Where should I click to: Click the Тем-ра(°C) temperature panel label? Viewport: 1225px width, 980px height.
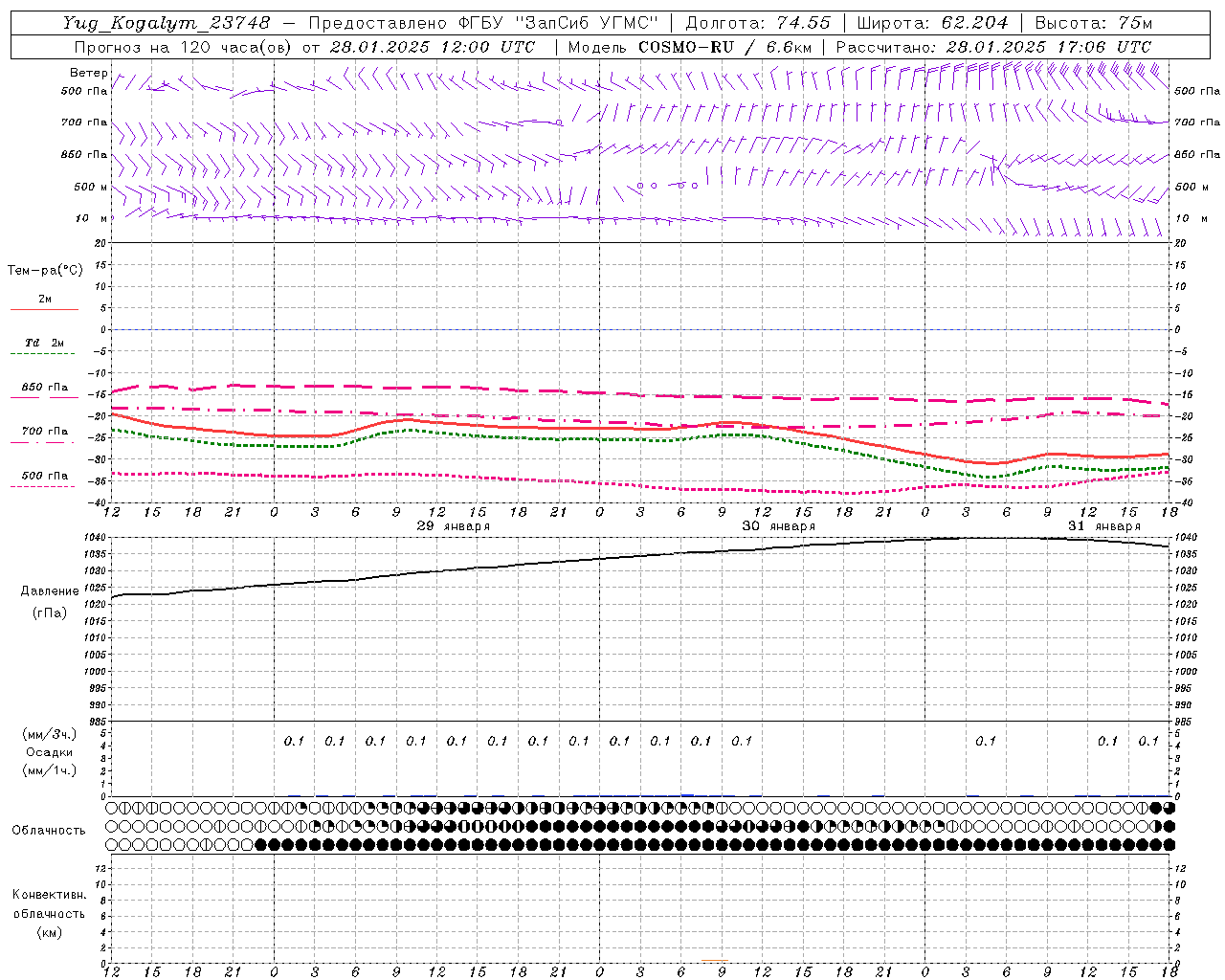(x=45, y=271)
